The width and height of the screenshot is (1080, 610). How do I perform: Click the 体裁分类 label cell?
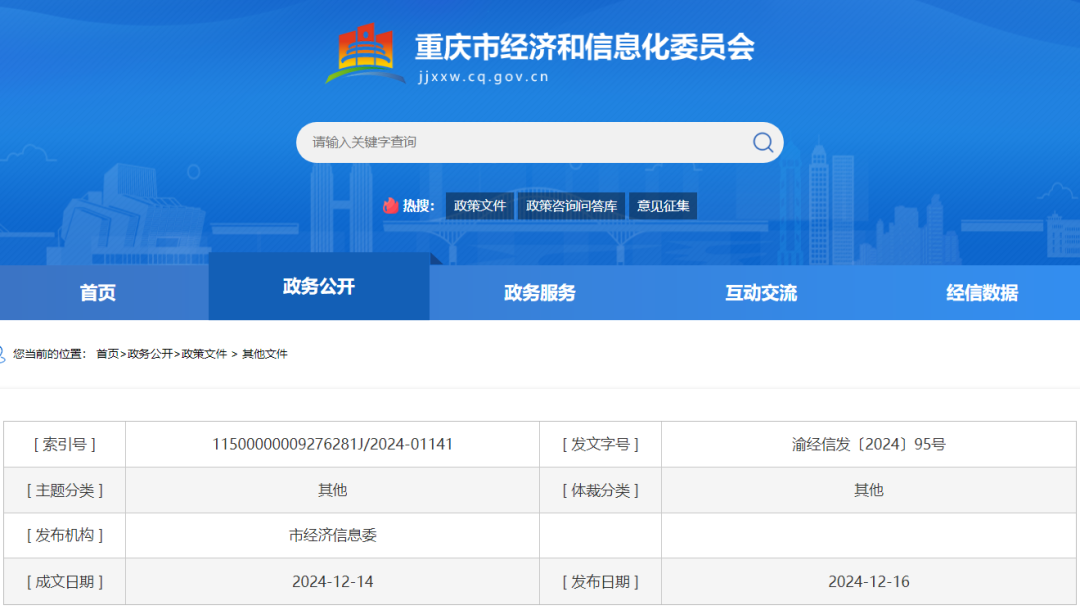601,490
